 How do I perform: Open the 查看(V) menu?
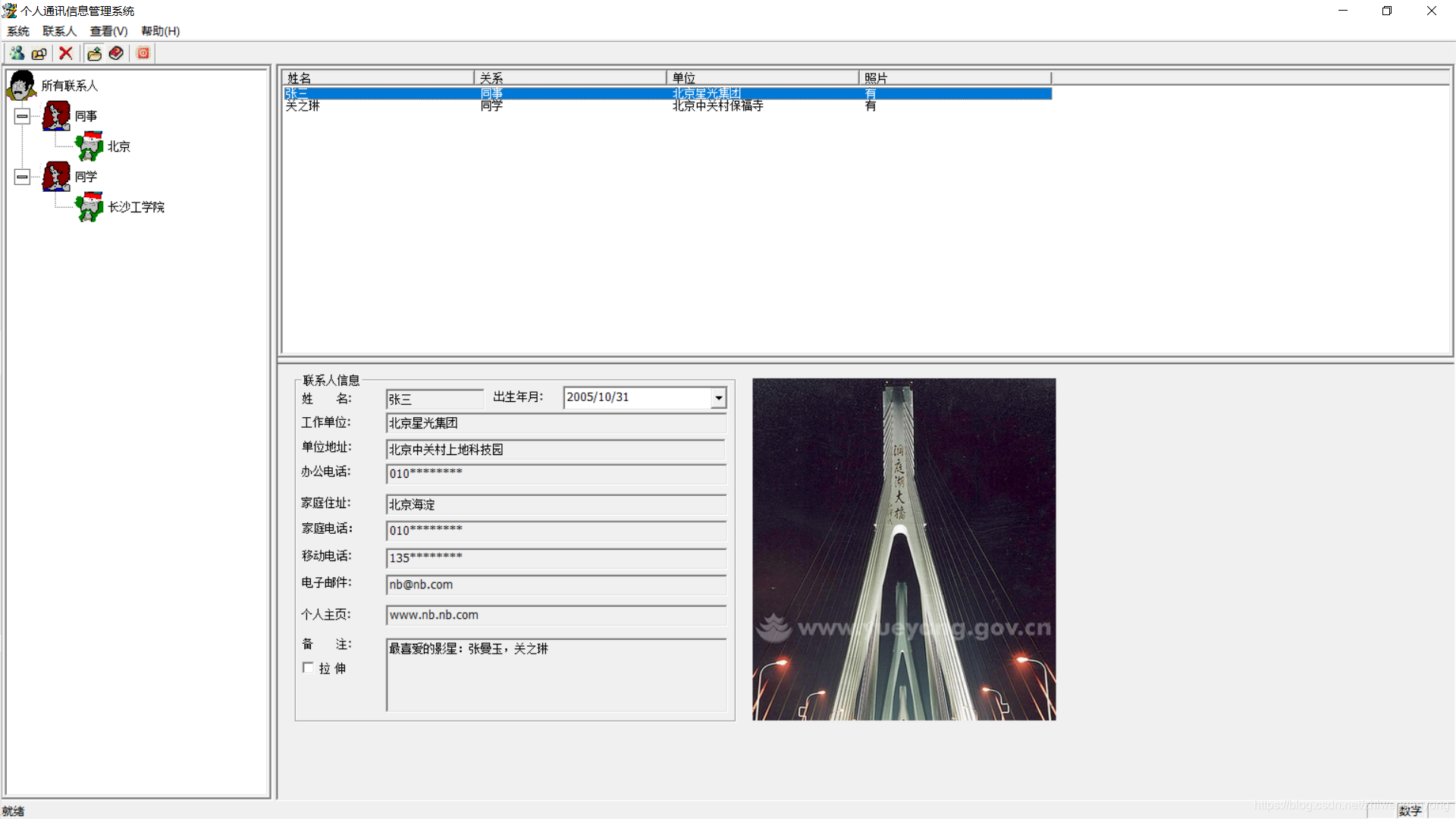[x=108, y=31]
